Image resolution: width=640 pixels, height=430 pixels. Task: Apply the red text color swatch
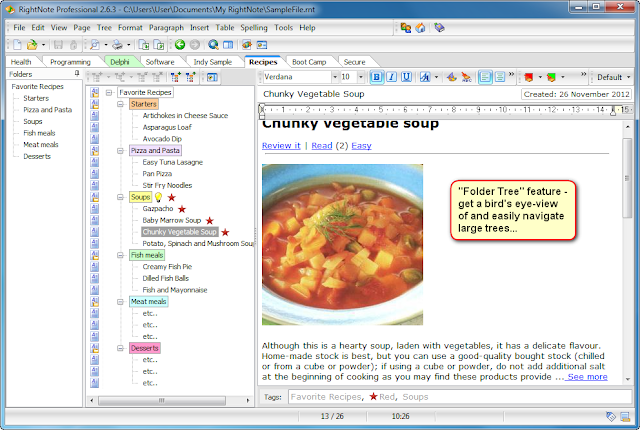529,77
